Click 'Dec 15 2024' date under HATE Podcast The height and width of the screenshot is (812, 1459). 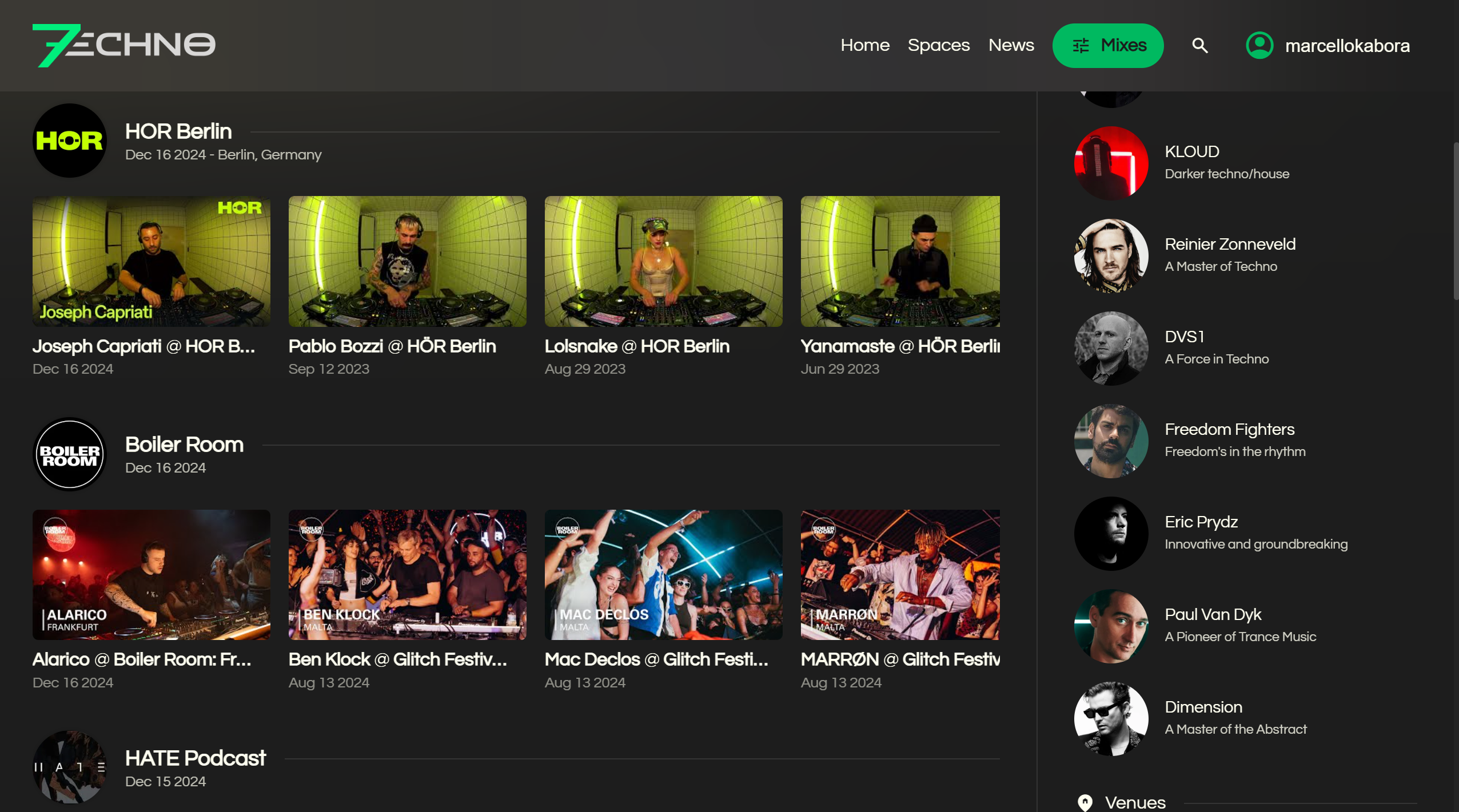(165, 781)
